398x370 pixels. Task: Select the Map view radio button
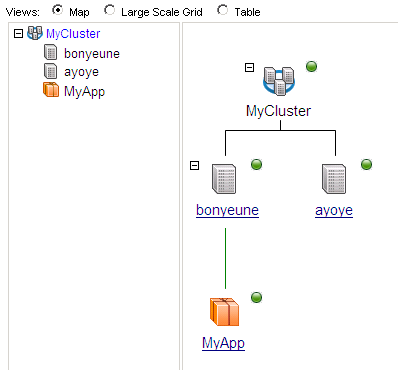pyautogui.click(x=58, y=10)
